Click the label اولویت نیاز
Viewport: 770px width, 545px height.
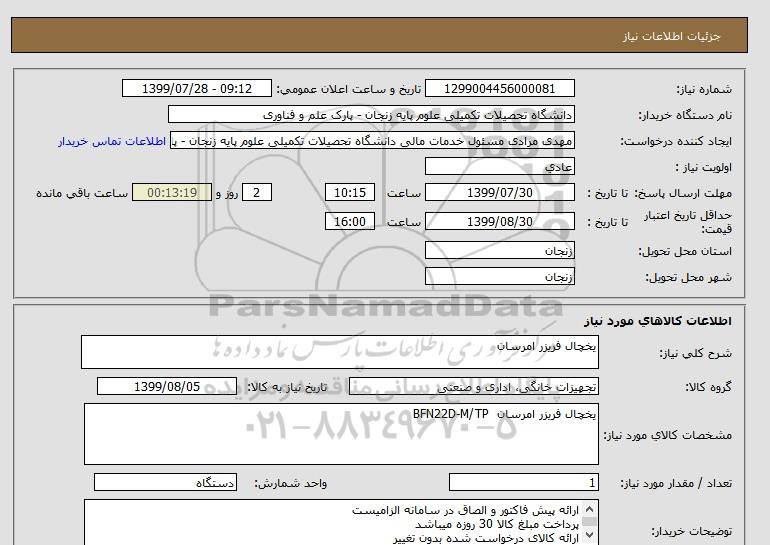(x=703, y=167)
